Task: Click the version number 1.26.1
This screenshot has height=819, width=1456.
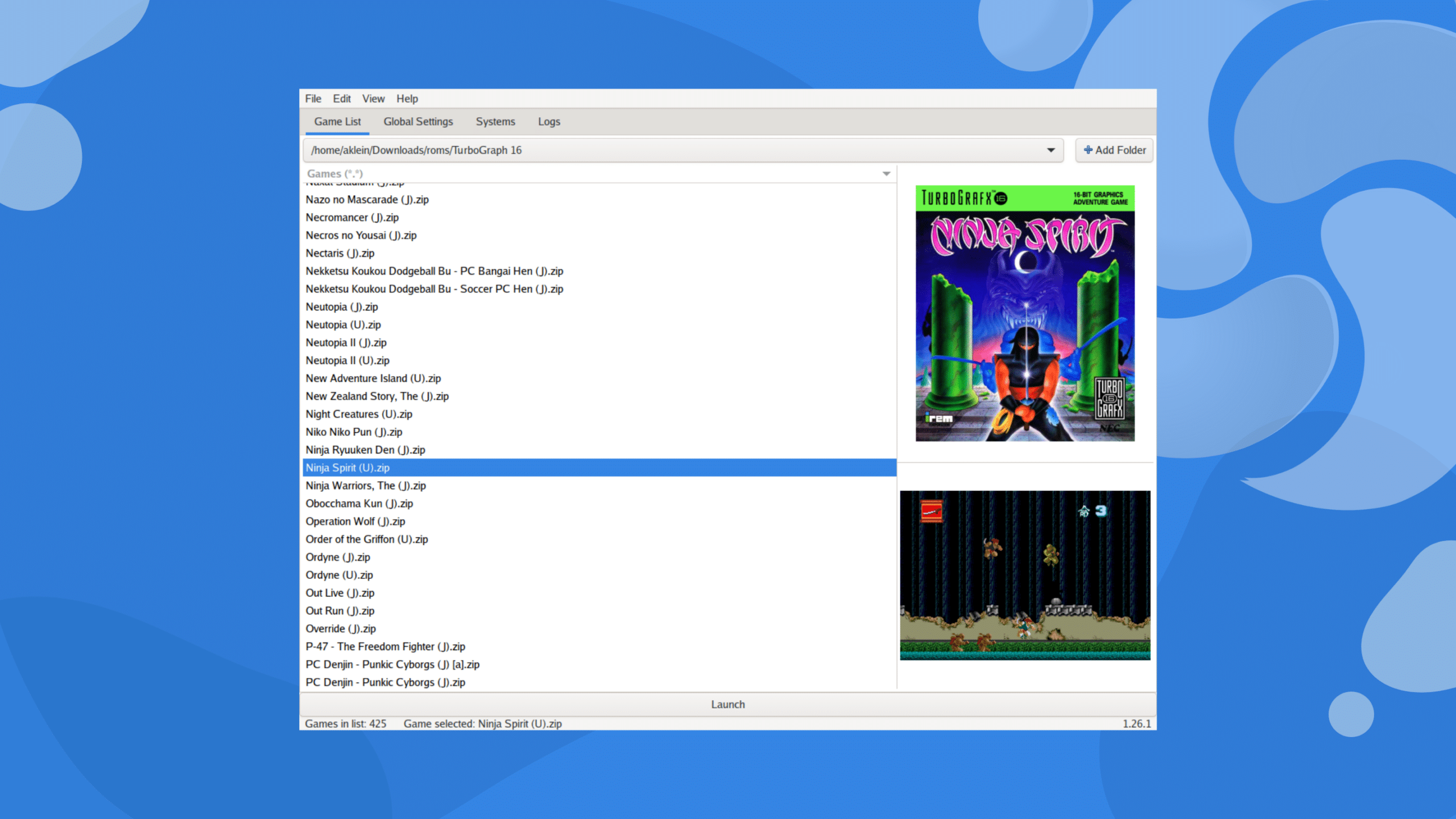Action: 1136,723
